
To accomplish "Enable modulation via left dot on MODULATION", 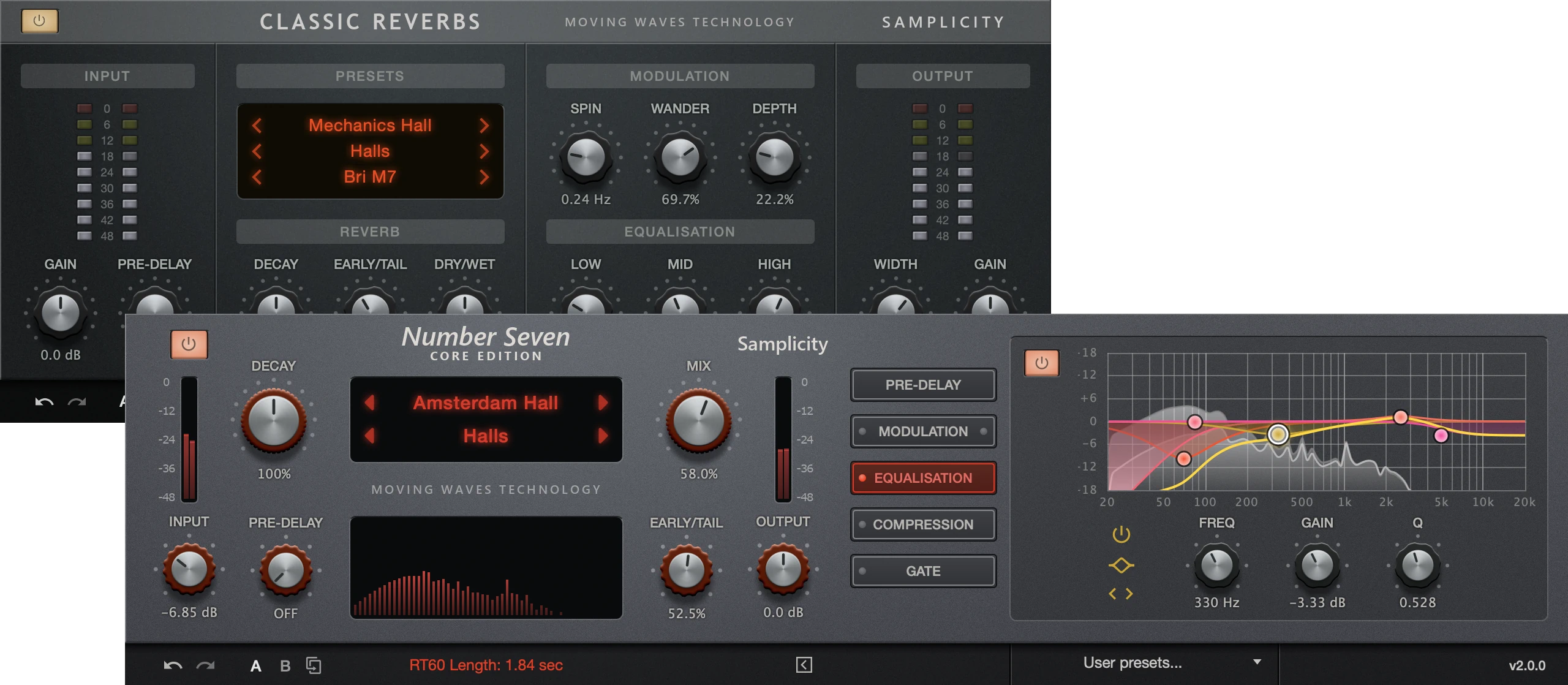I will [862, 431].
